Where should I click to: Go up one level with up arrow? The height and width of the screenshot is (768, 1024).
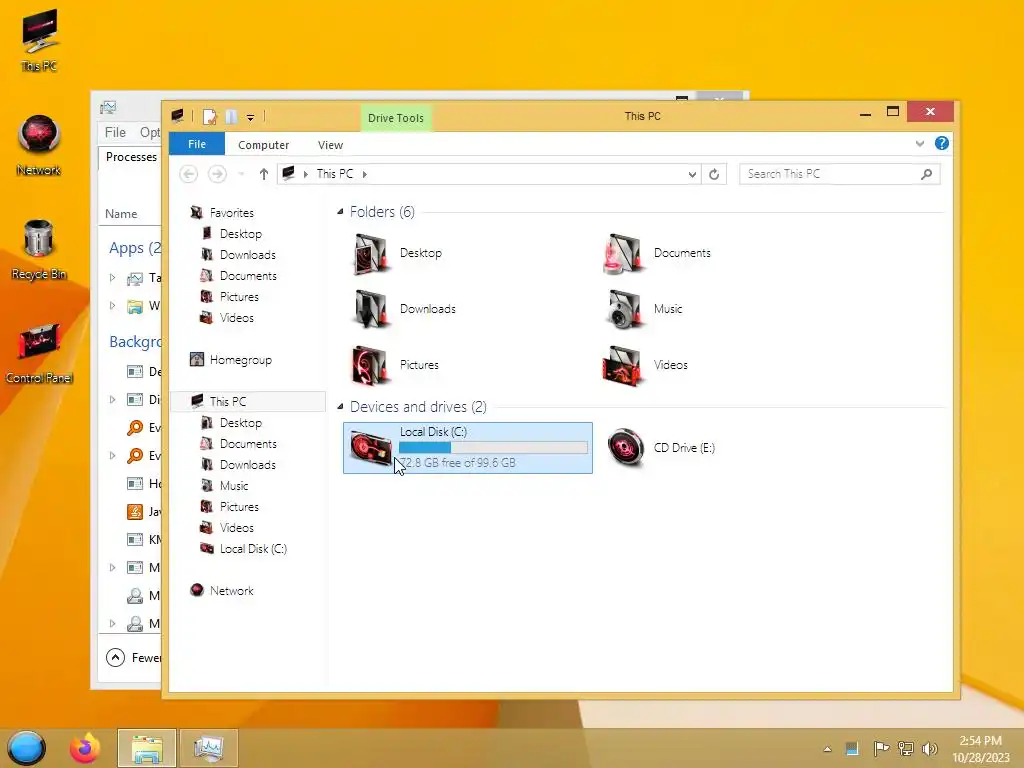click(x=263, y=174)
